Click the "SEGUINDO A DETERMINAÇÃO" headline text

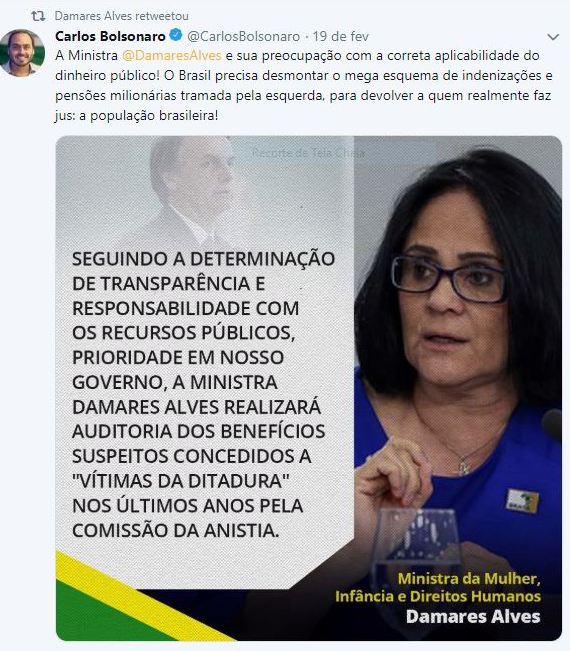click(203, 259)
